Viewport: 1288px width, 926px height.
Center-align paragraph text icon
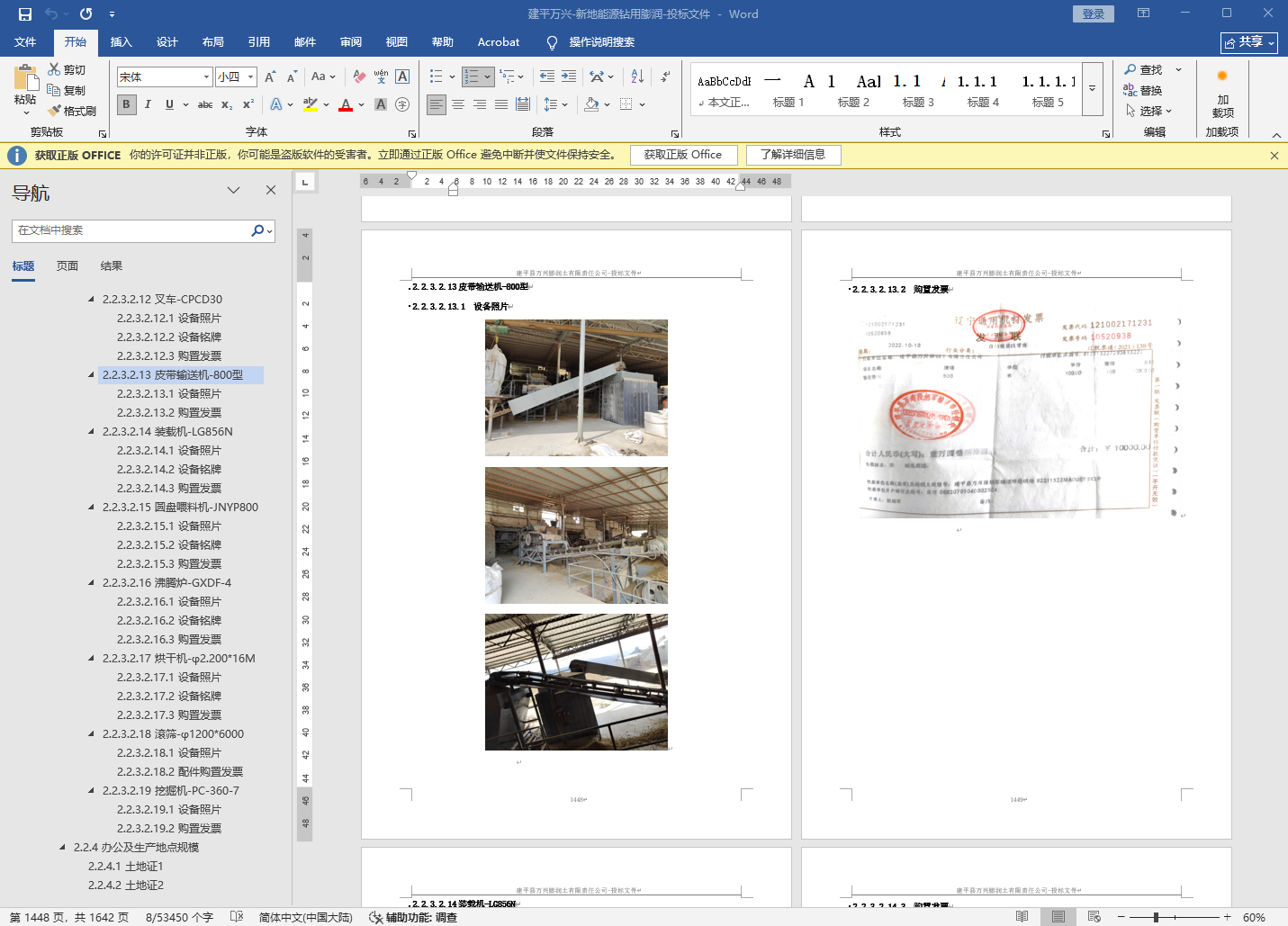point(458,104)
